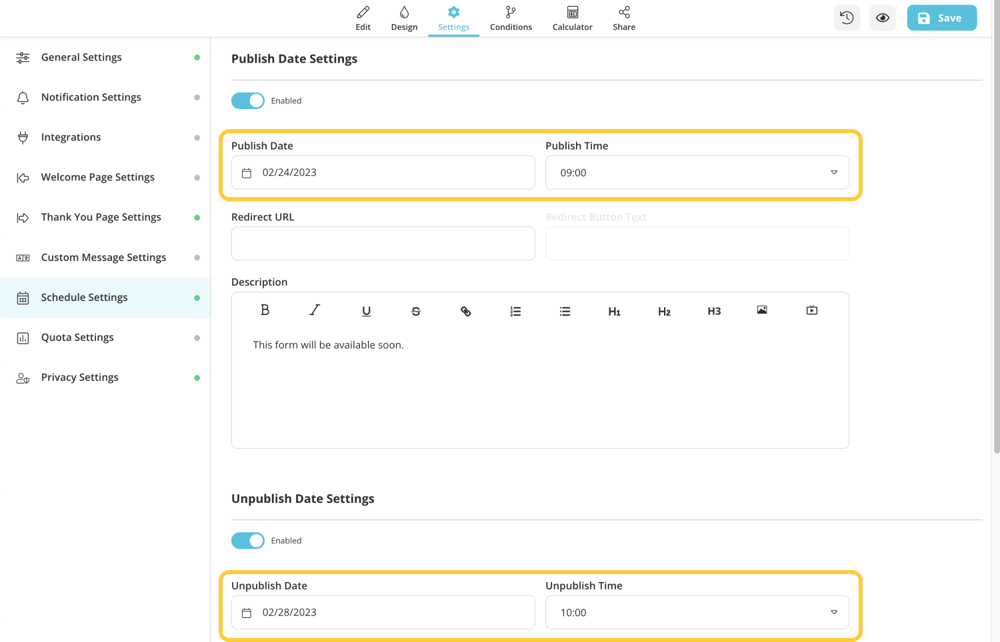Screen dimensions: 1000x642
Task: Insert an image in the description
Action: coord(762,311)
